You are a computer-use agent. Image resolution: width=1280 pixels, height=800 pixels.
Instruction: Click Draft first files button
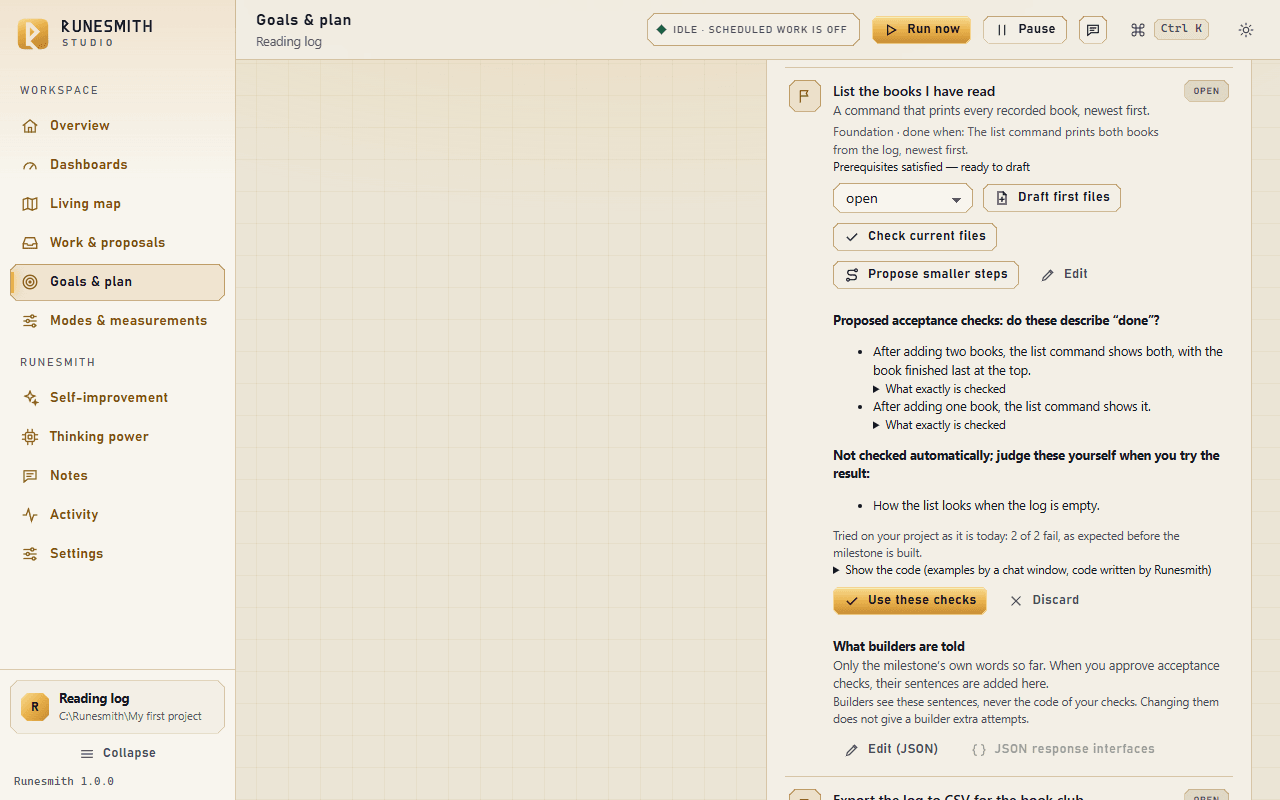(x=1052, y=198)
